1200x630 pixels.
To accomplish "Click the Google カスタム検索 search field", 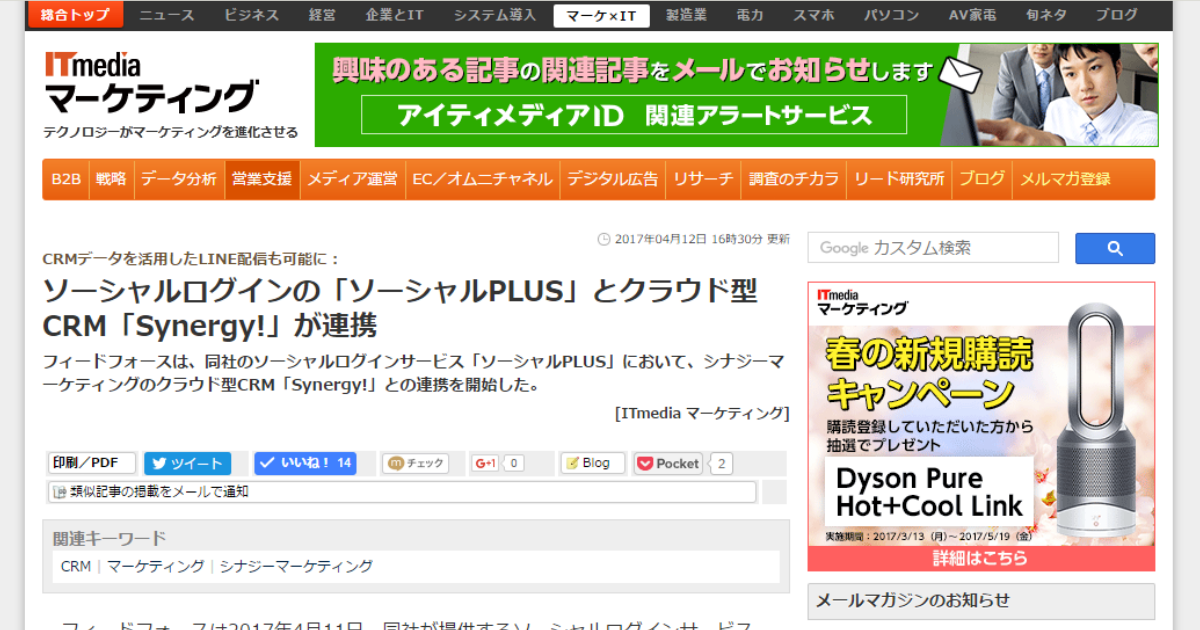I will pos(933,248).
